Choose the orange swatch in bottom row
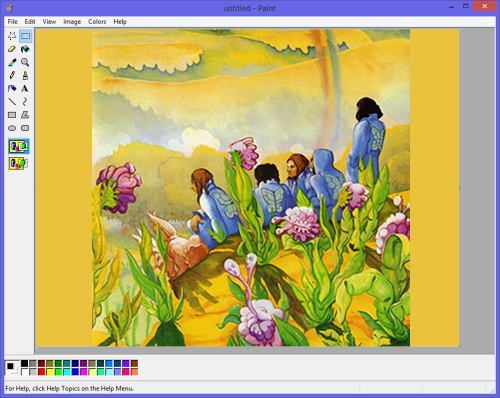 (x=134, y=372)
